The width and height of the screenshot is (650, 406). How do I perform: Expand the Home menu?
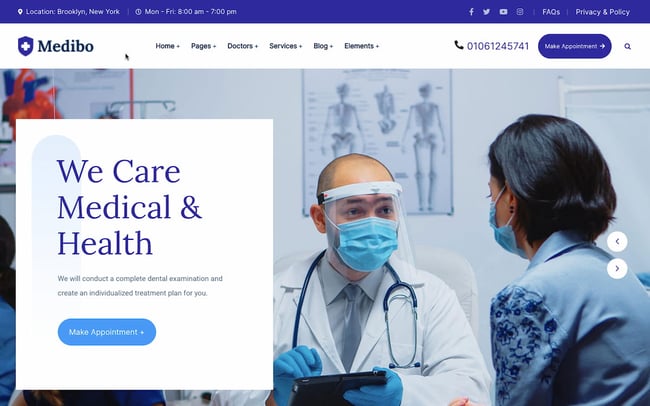point(167,46)
